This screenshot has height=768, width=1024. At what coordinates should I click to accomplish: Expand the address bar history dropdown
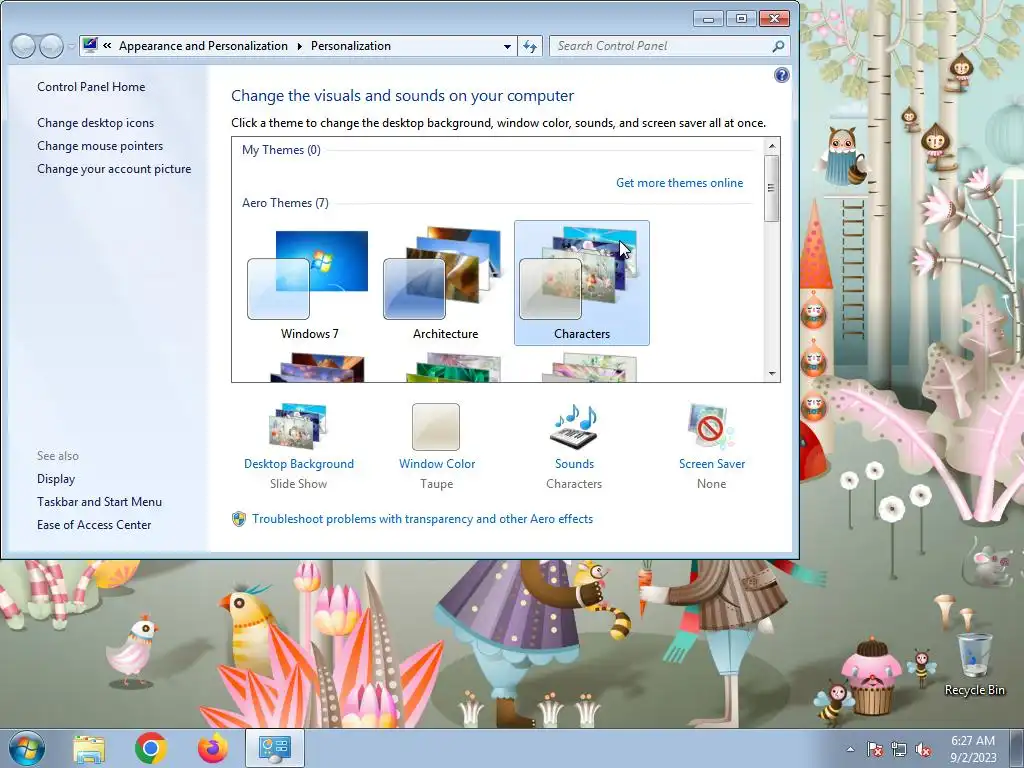(x=507, y=46)
